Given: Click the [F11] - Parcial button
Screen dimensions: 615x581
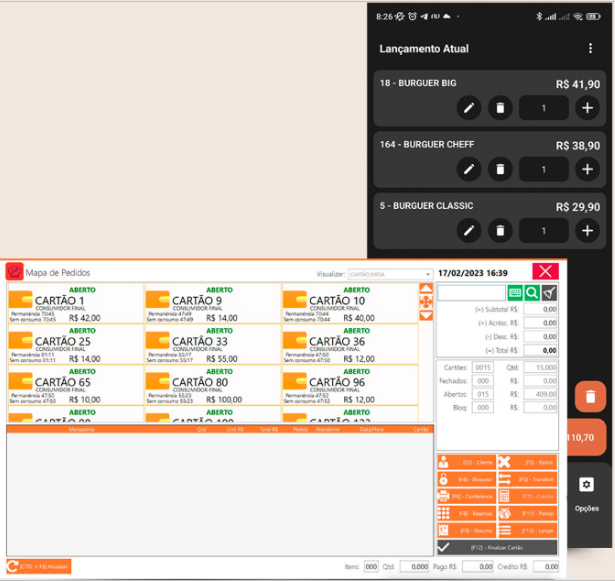Looking at the screenshot, I should pyautogui.click(x=527, y=513).
